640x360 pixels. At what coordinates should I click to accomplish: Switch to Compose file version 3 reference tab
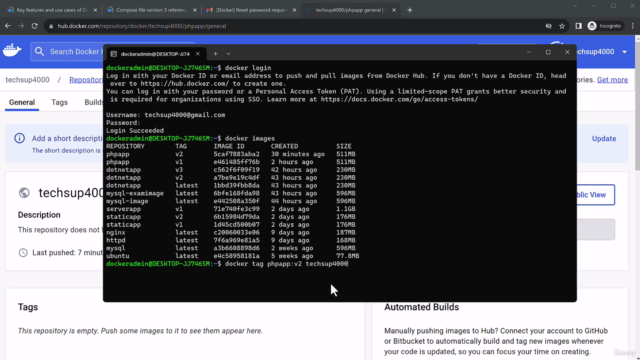coord(150,10)
